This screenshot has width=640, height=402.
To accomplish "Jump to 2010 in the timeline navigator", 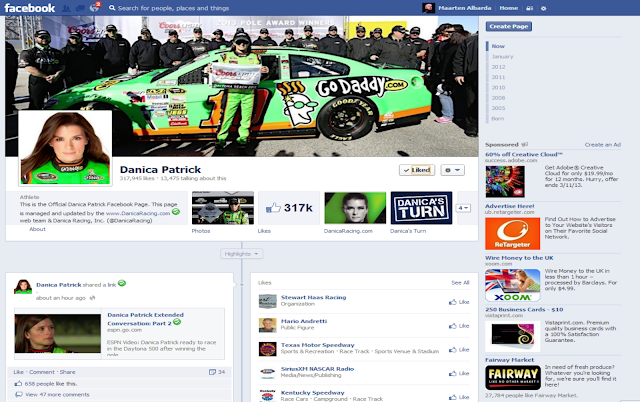I will 498,87.
